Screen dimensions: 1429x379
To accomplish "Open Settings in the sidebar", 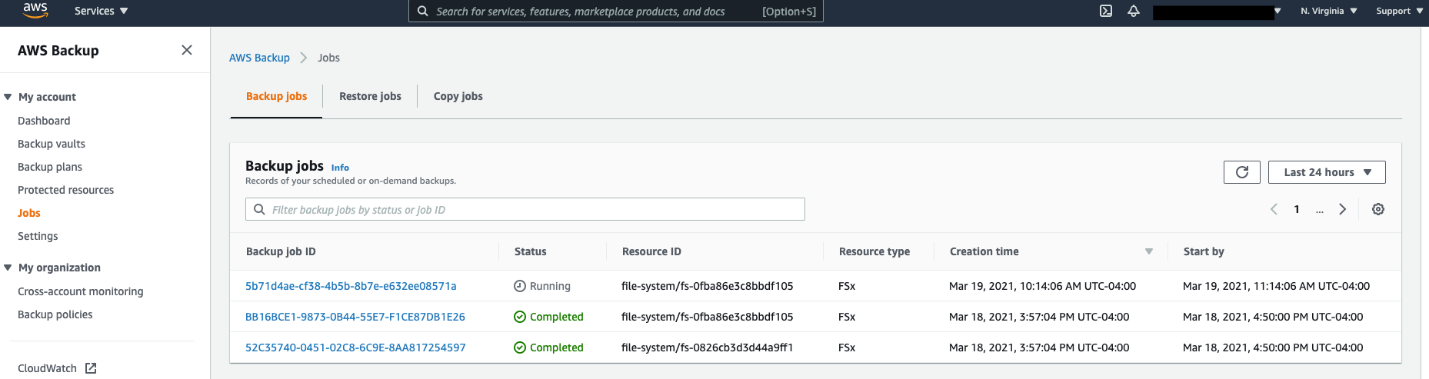I will (38, 236).
